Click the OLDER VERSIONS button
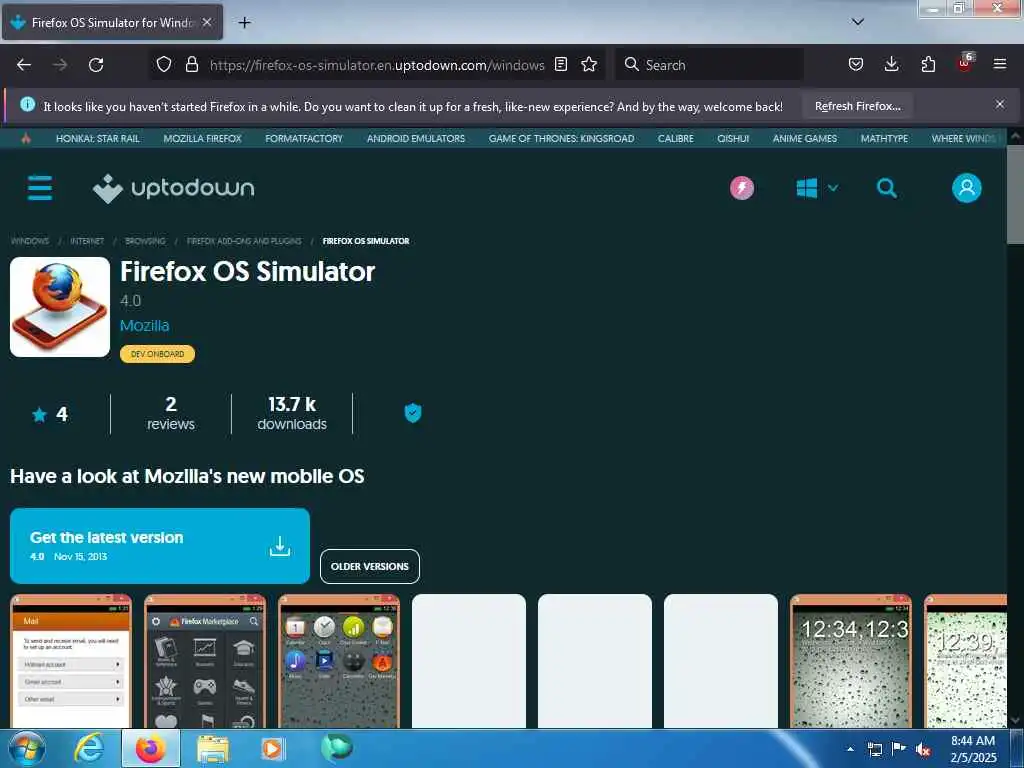 coord(370,566)
